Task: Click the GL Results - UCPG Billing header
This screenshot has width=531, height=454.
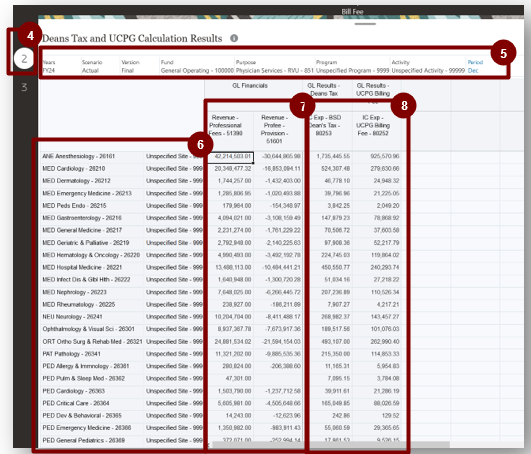Action: (373, 90)
